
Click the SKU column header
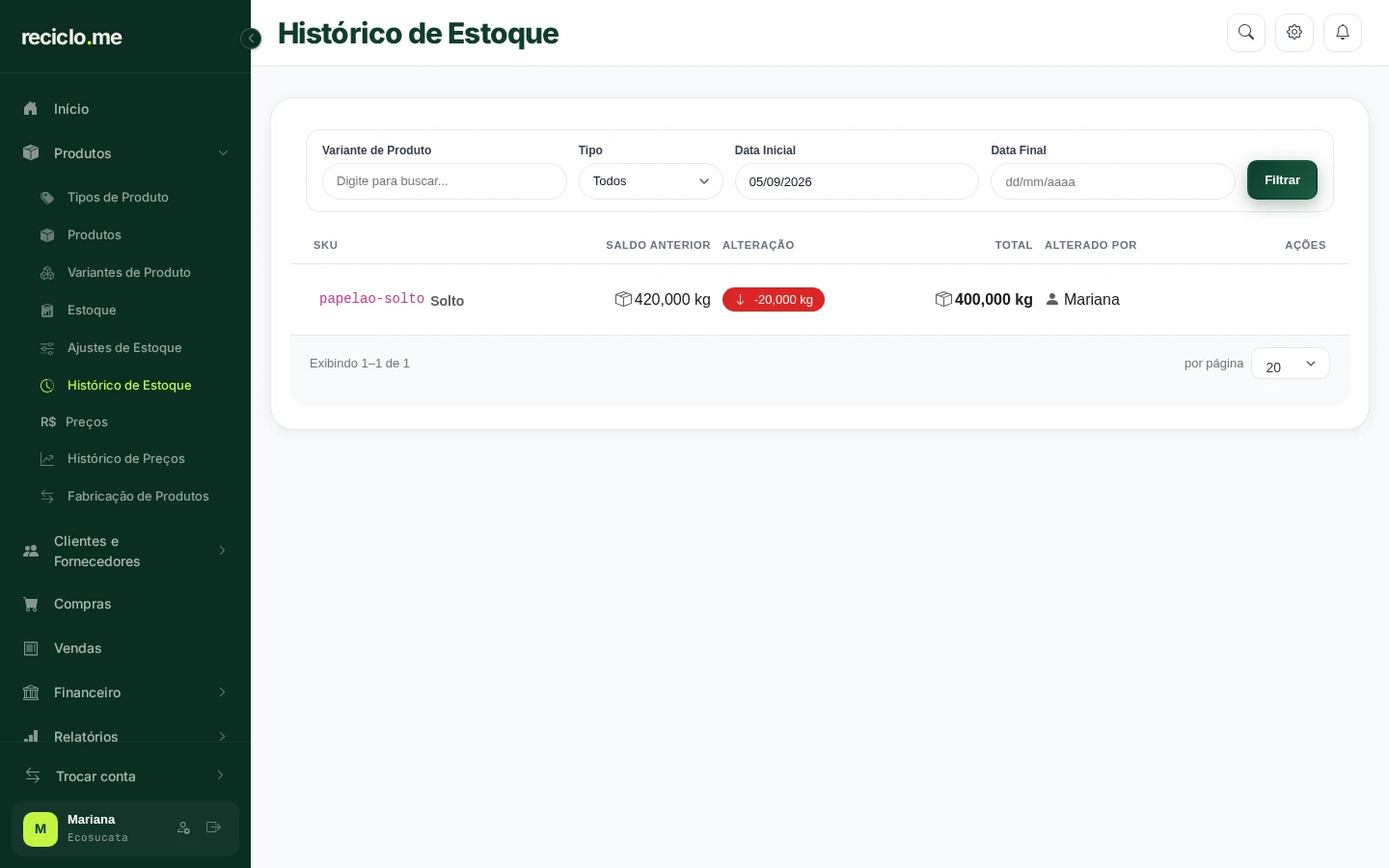pyautogui.click(x=325, y=245)
